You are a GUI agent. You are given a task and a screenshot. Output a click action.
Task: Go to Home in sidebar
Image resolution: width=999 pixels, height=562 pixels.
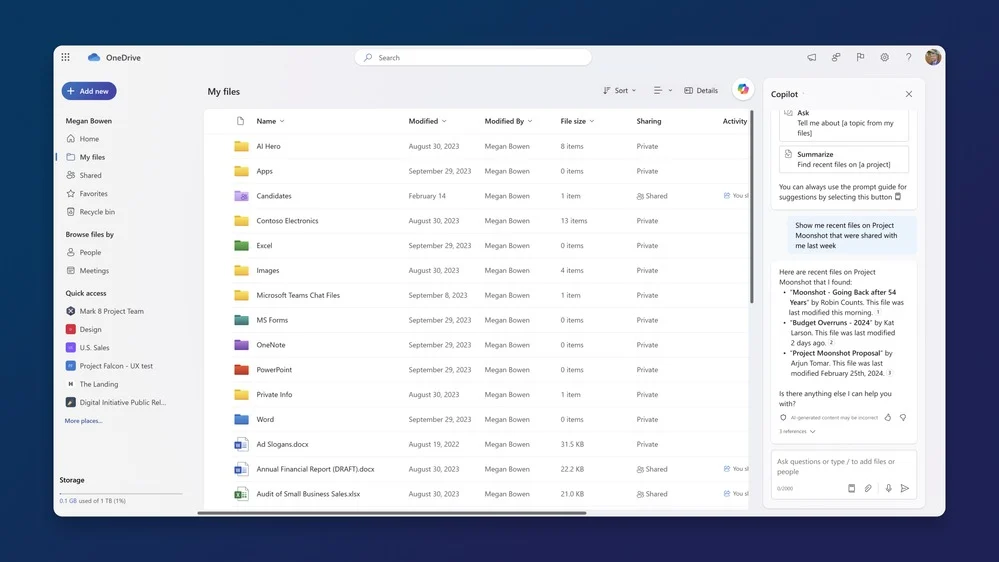pyautogui.click(x=89, y=139)
